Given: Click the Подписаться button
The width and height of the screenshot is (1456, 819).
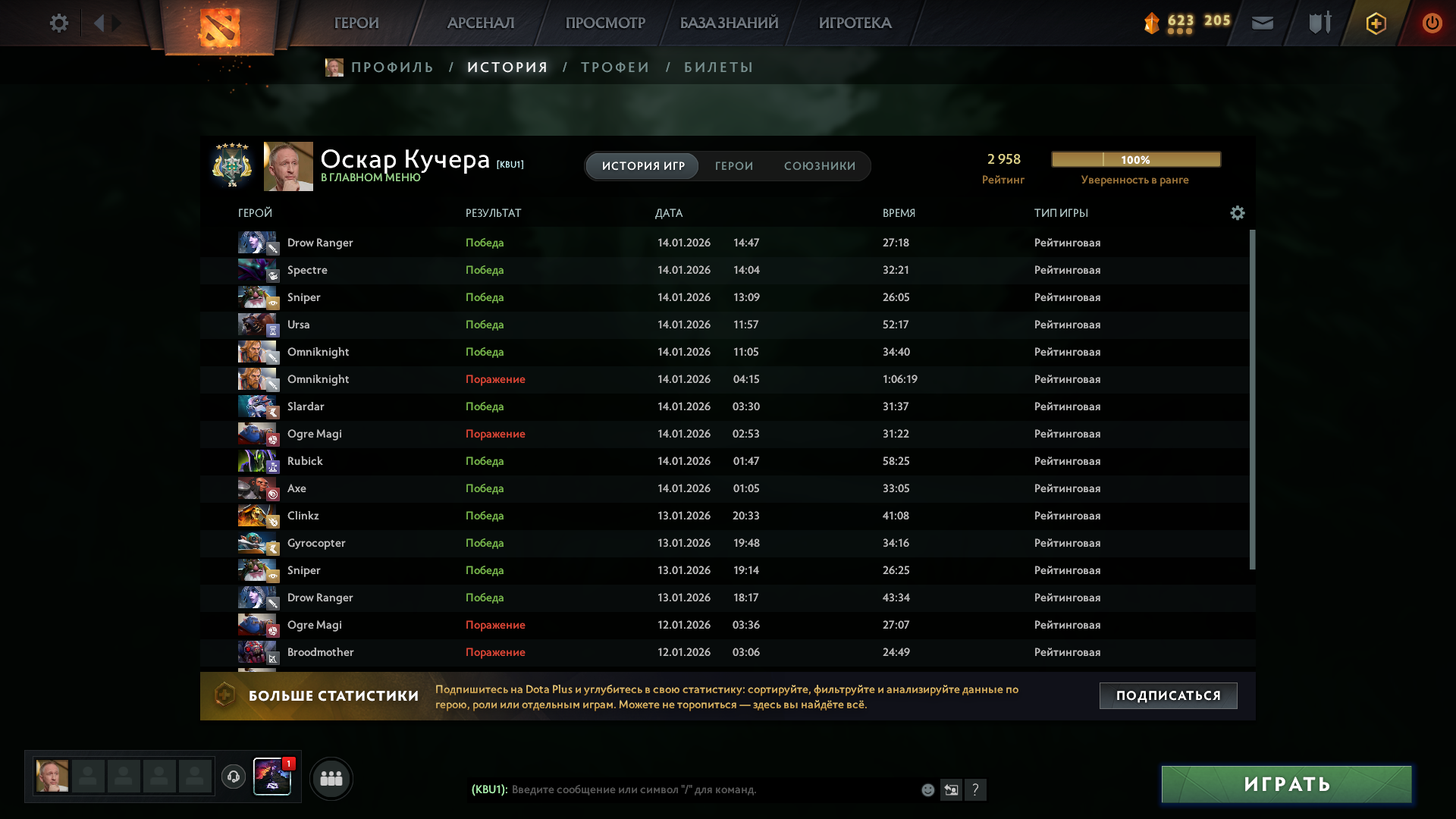Looking at the screenshot, I should pos(1168,695).
